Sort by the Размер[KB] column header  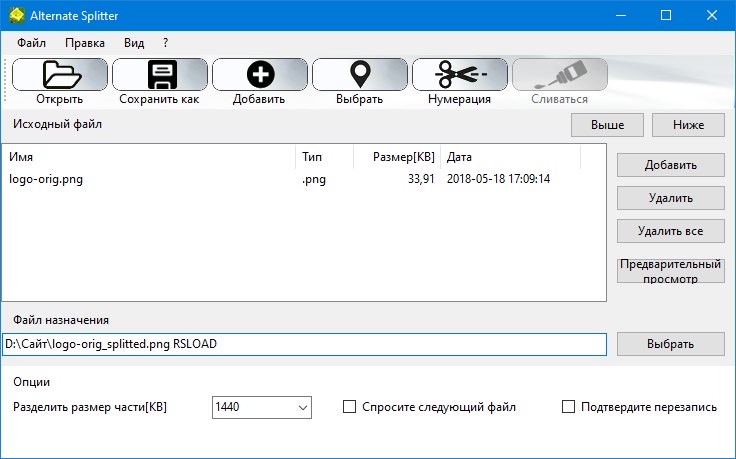tap(397, 157)
